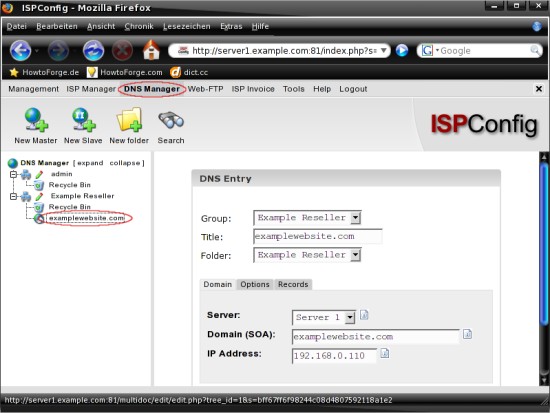Image resolution: width=550 pixels, height=413 pixels.
Task: Switch to the Records tab
Action: pos(293,284)
